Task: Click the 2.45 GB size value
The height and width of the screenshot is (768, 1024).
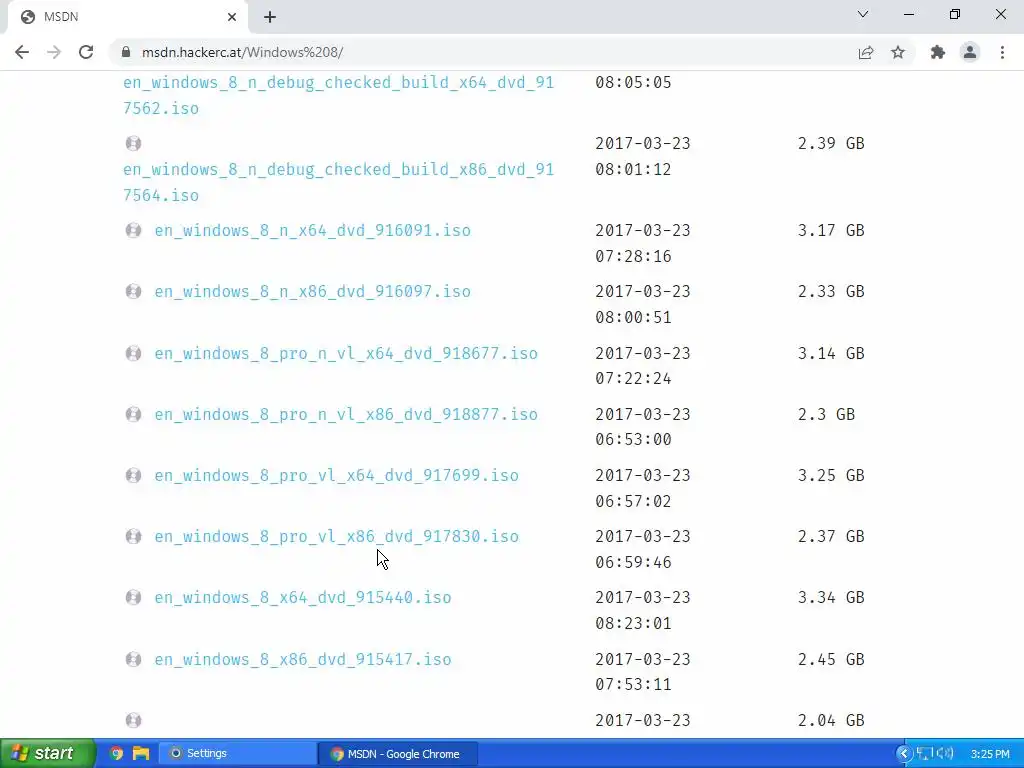Action: tap(831, 659)
